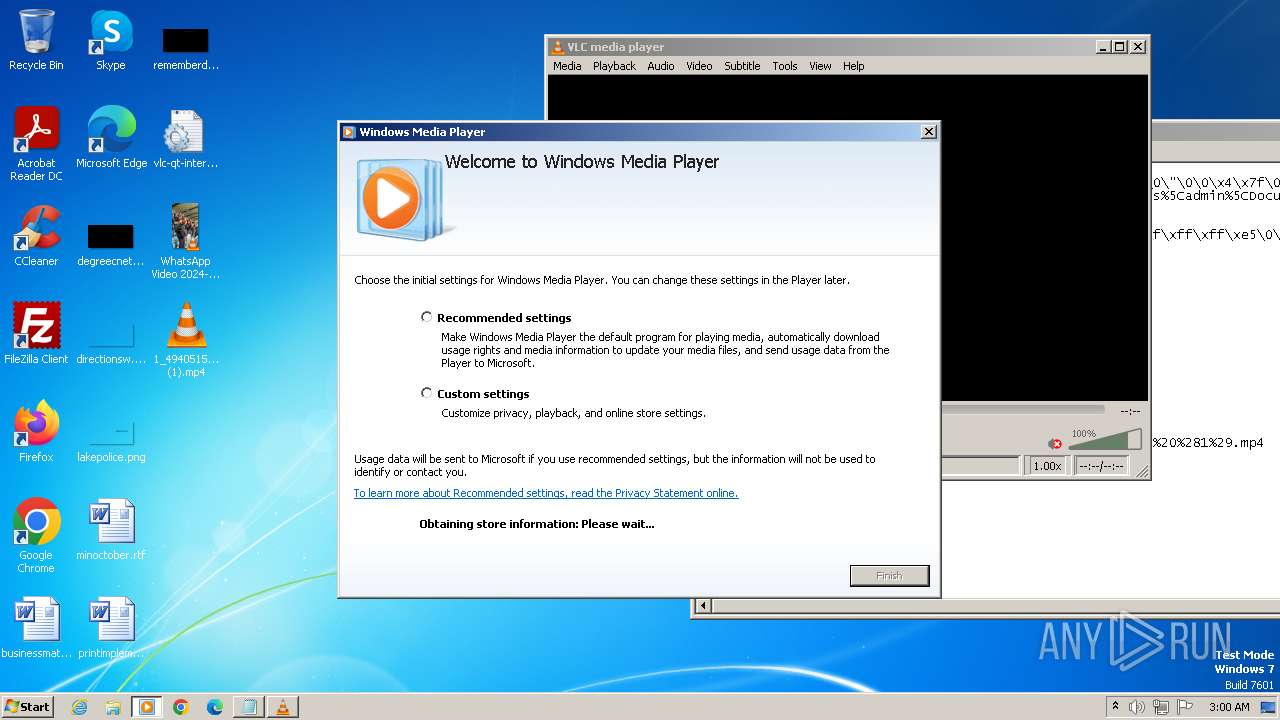Open Chrome from the taskbar
This screenshot has width=1280, height=720.
point(181,706)
